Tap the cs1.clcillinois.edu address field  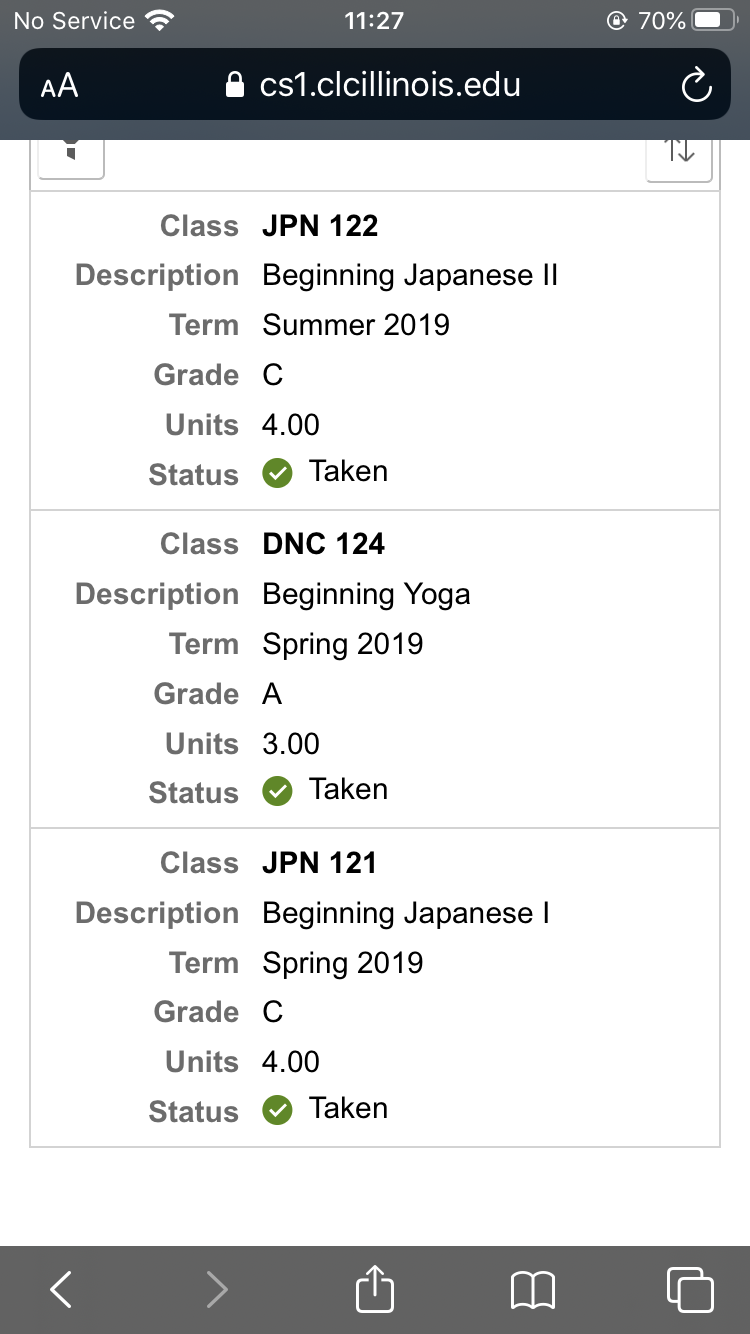(x=390, y=86)
